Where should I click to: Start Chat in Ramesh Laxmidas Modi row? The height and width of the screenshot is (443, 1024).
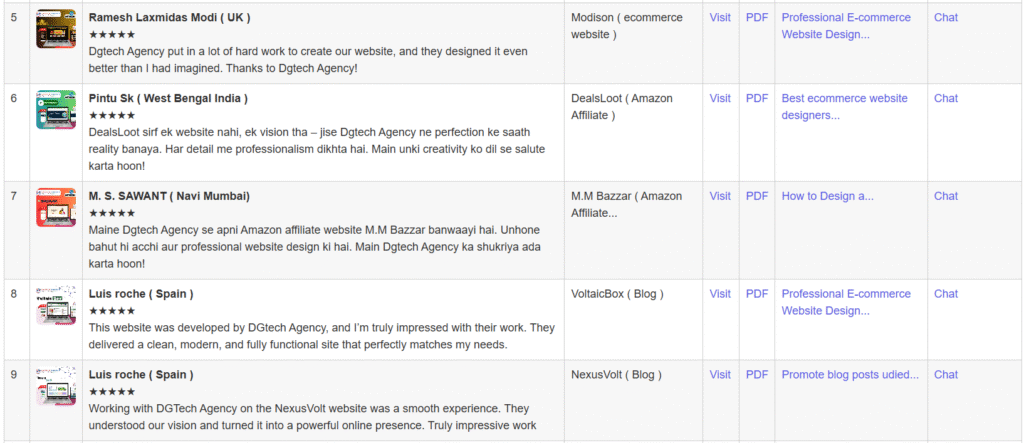point(945,18)
